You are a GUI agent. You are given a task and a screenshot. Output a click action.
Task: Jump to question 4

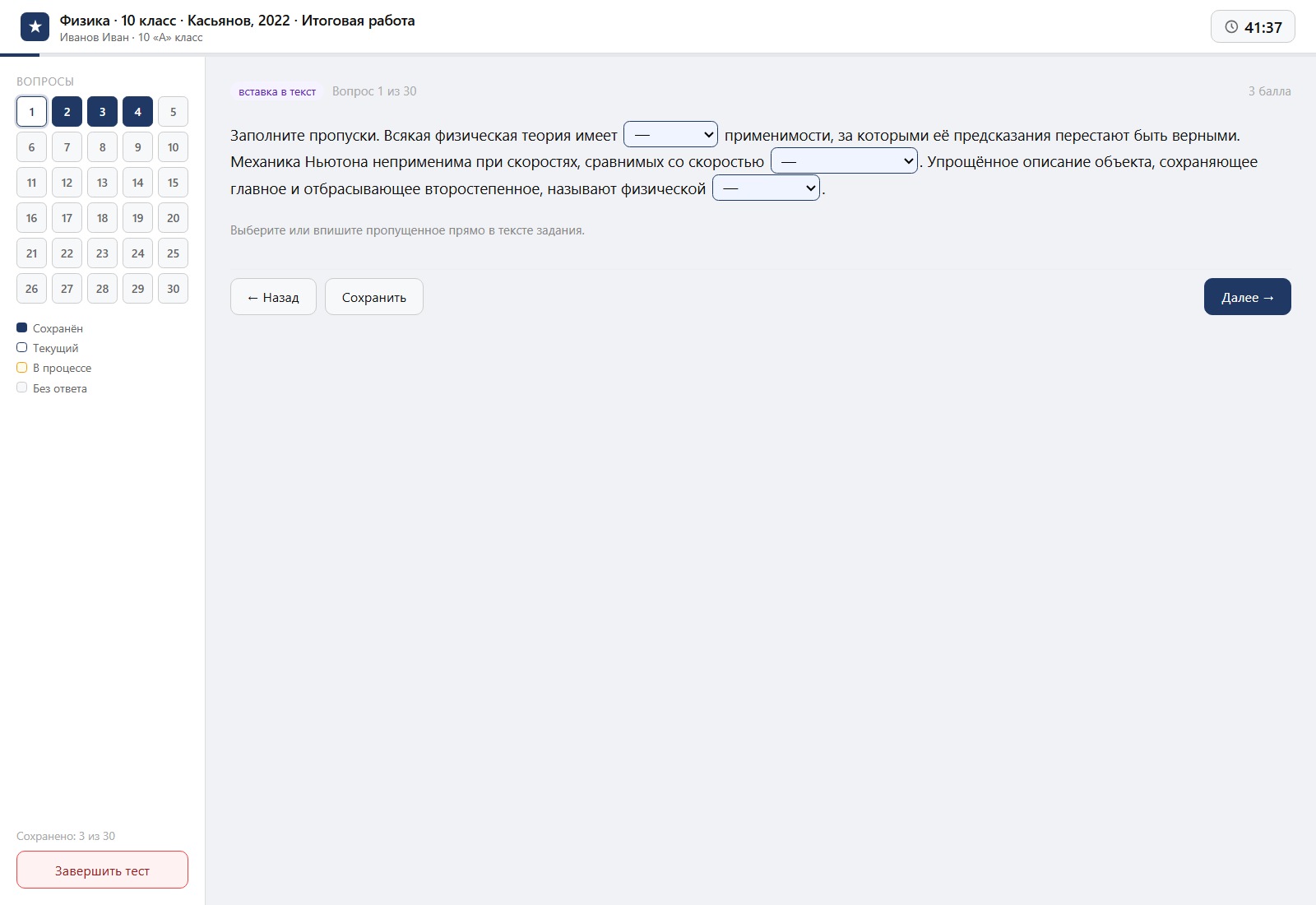tap(137, 112)
